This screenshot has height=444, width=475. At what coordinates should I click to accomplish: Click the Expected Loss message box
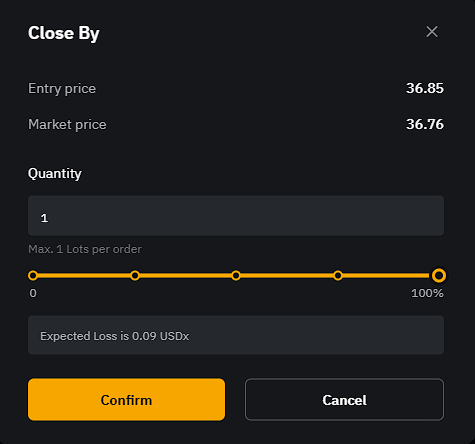click(236, 335)
